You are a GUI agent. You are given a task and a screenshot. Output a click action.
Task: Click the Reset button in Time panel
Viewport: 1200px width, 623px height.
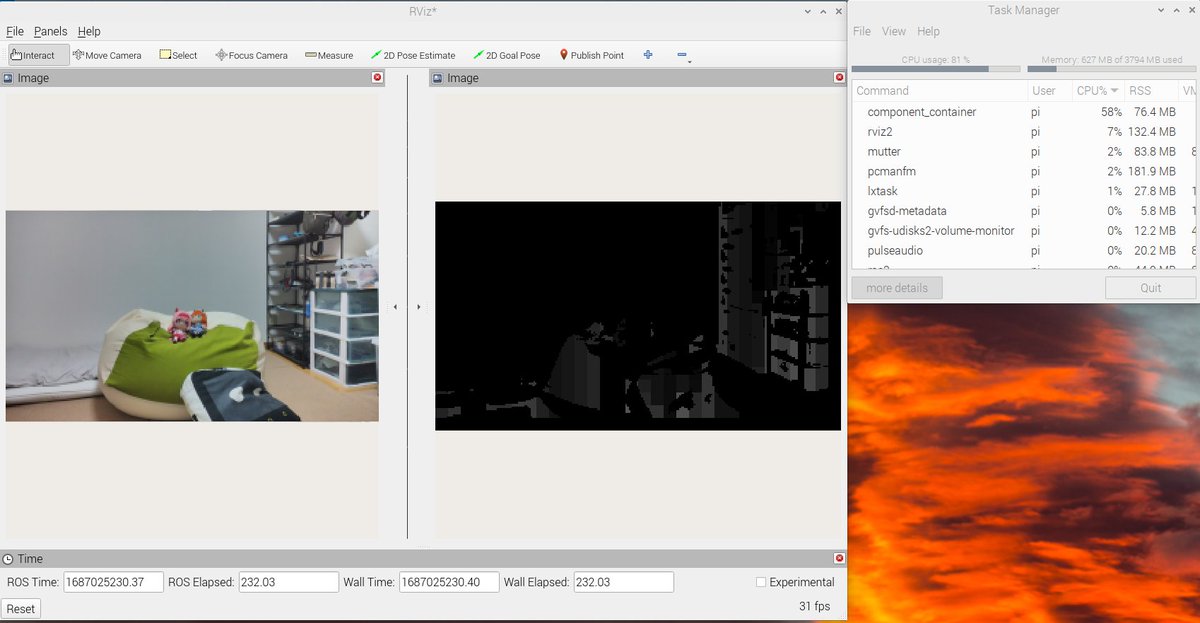(x=21, y=608)
